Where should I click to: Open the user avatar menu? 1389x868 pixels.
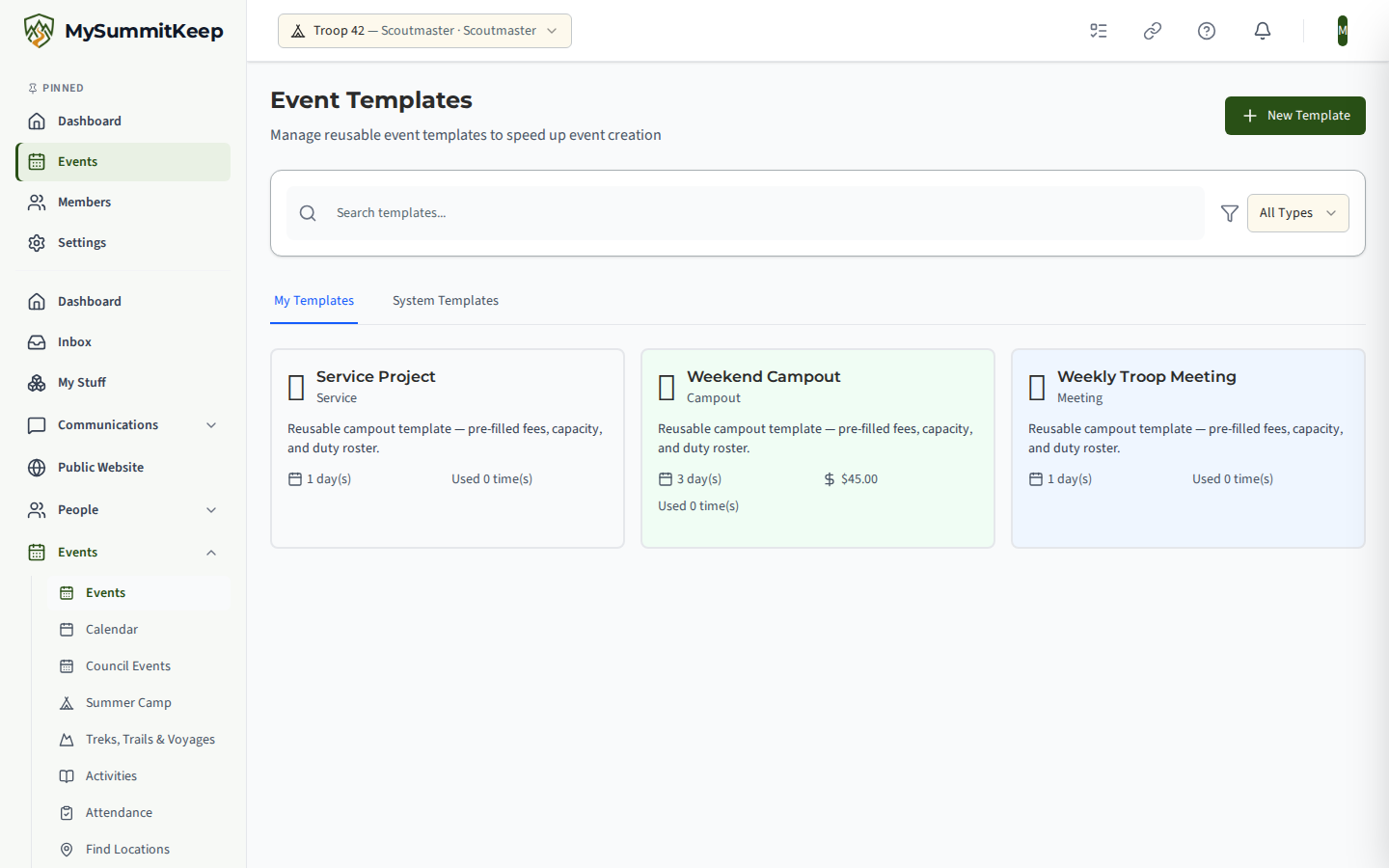click(1343, 31)
